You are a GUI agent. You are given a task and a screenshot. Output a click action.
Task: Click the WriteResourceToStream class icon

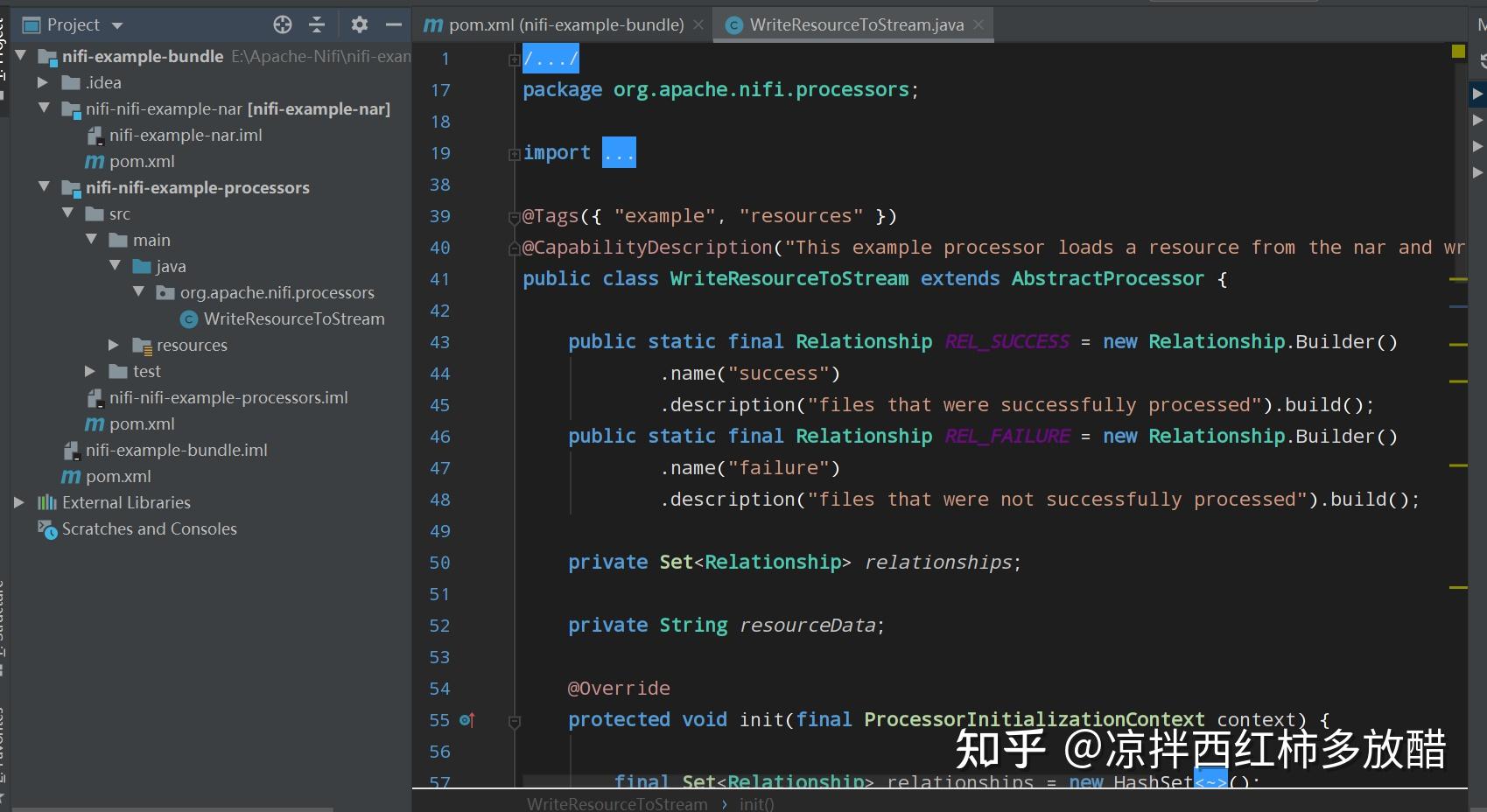tap(189, 319)
